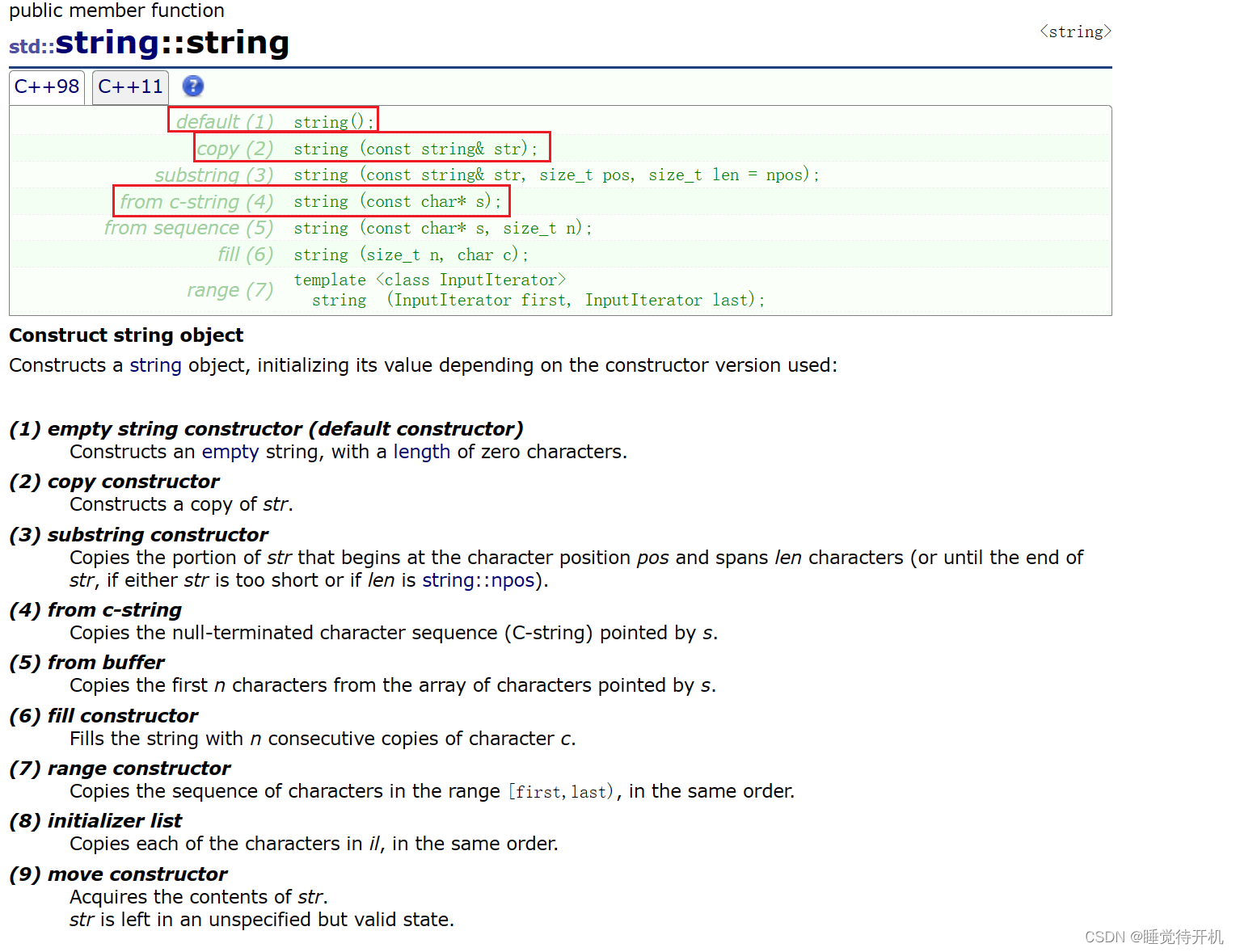Screen dimensions: 1236x952
Task: Click 'public member function' caption
Action: (x=116, y=11)
